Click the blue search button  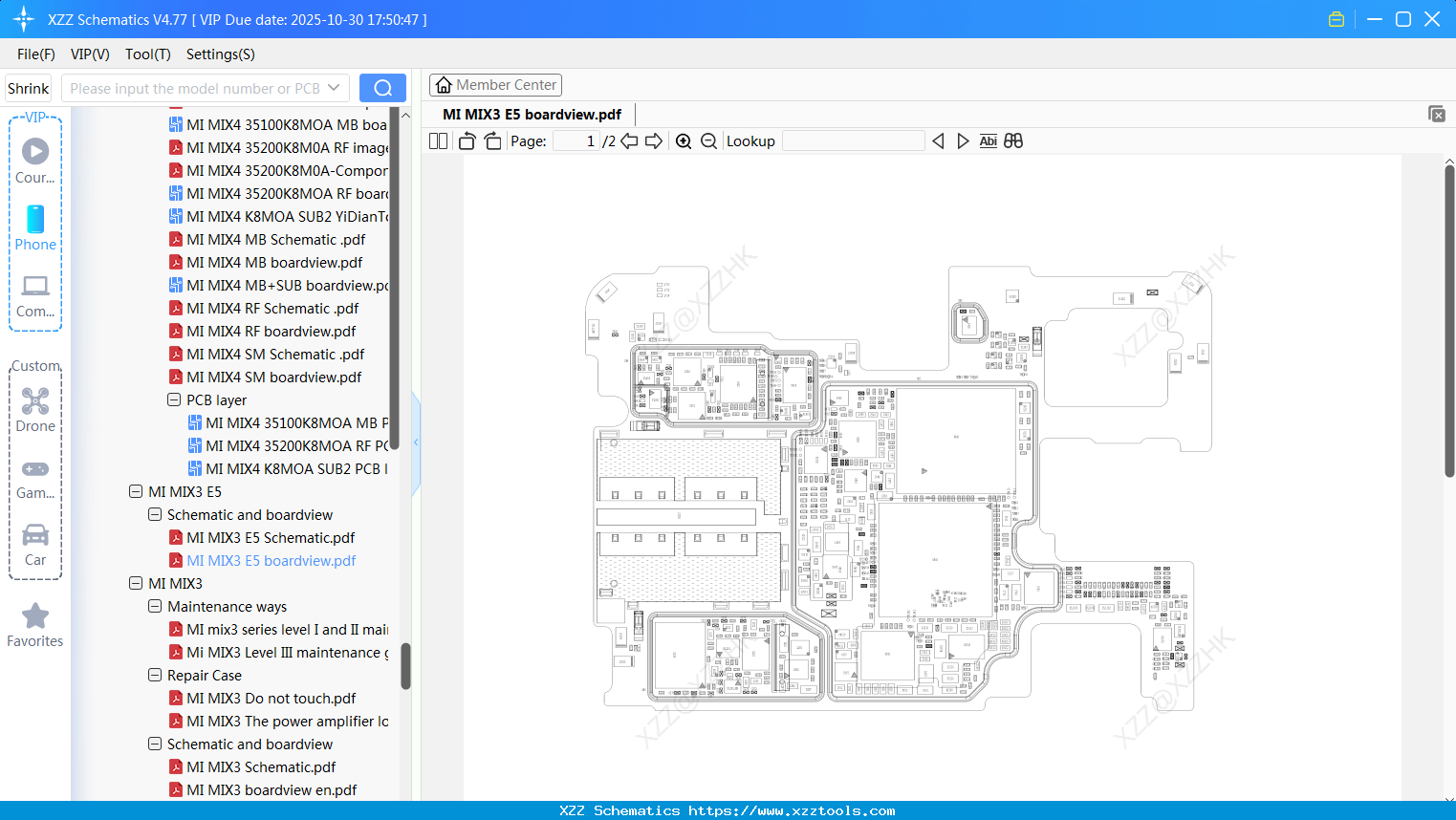pyautogui.click(x=382, y=88)
